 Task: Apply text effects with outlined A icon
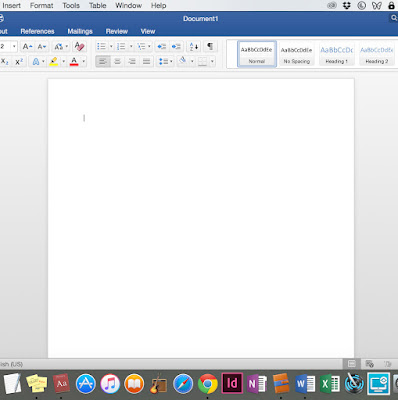pos(36,61)
